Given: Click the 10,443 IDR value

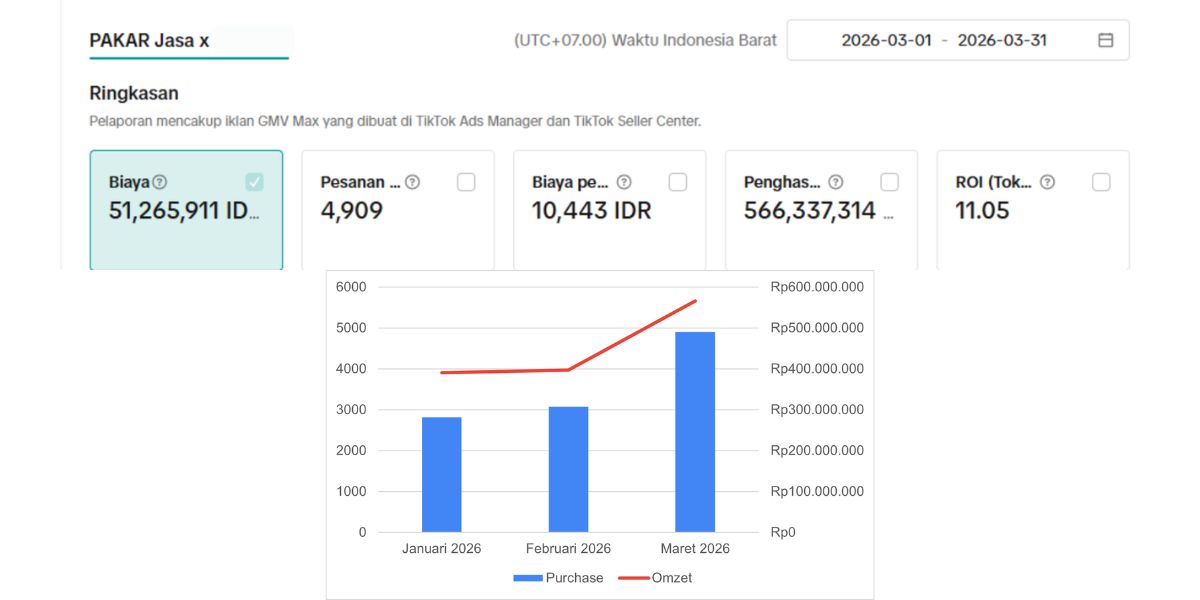Looking at the screenshot, I should point(591,211).
